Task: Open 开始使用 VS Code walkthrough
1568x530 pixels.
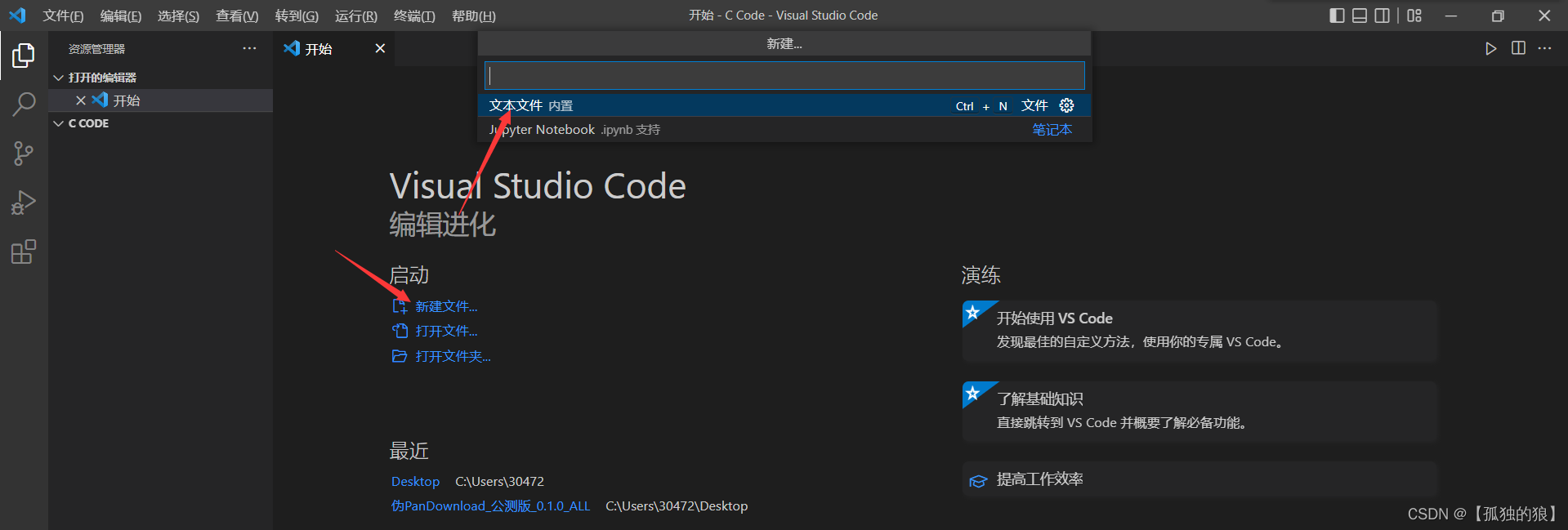Action: pos(1199,331)
